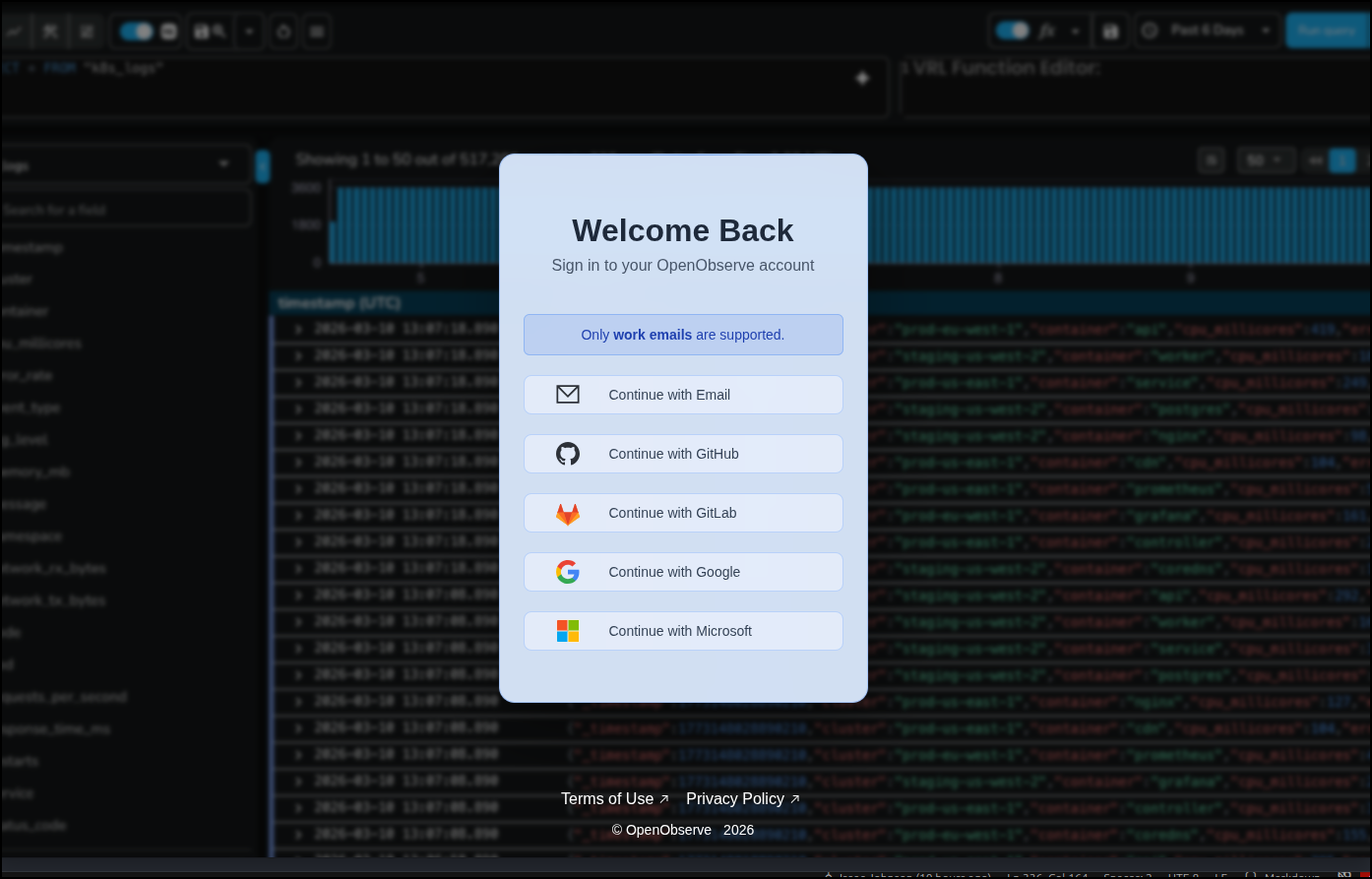Open the Past 6 Days time range dropdown
This screenshot has height=879, width=1372.
click(1208, 31)
